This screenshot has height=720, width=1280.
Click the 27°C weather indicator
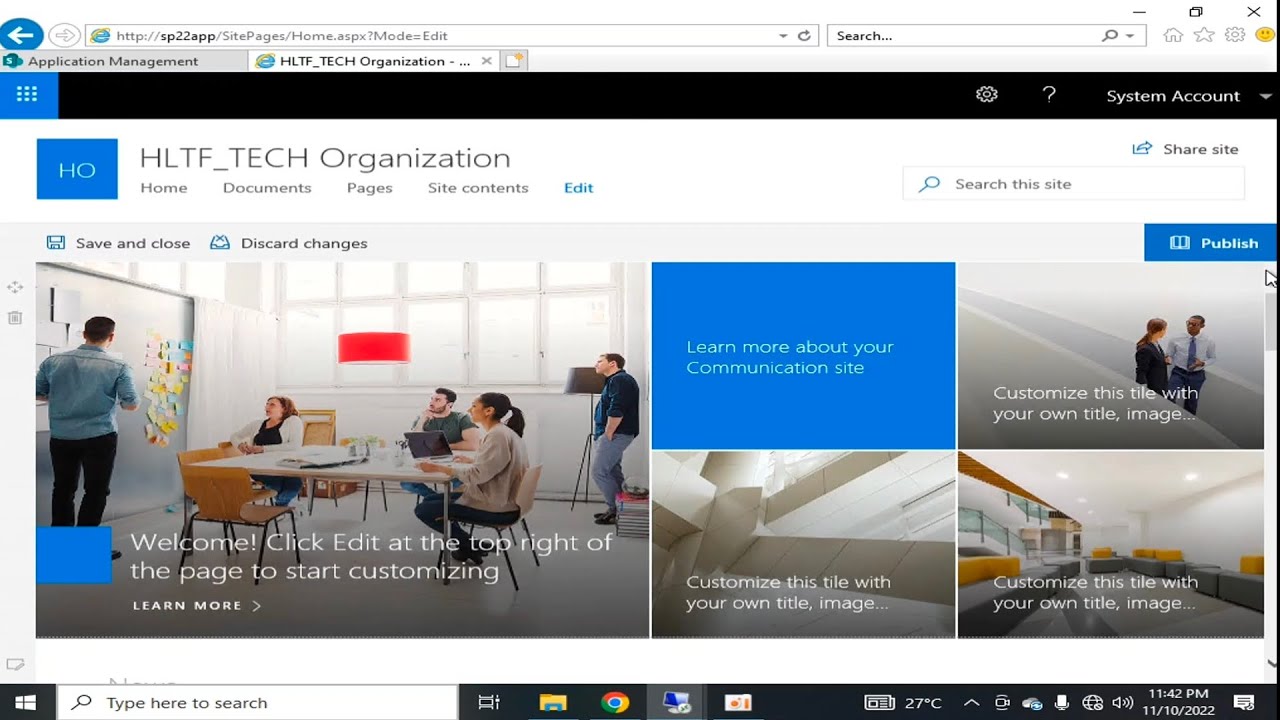click(x=904, y=703)
